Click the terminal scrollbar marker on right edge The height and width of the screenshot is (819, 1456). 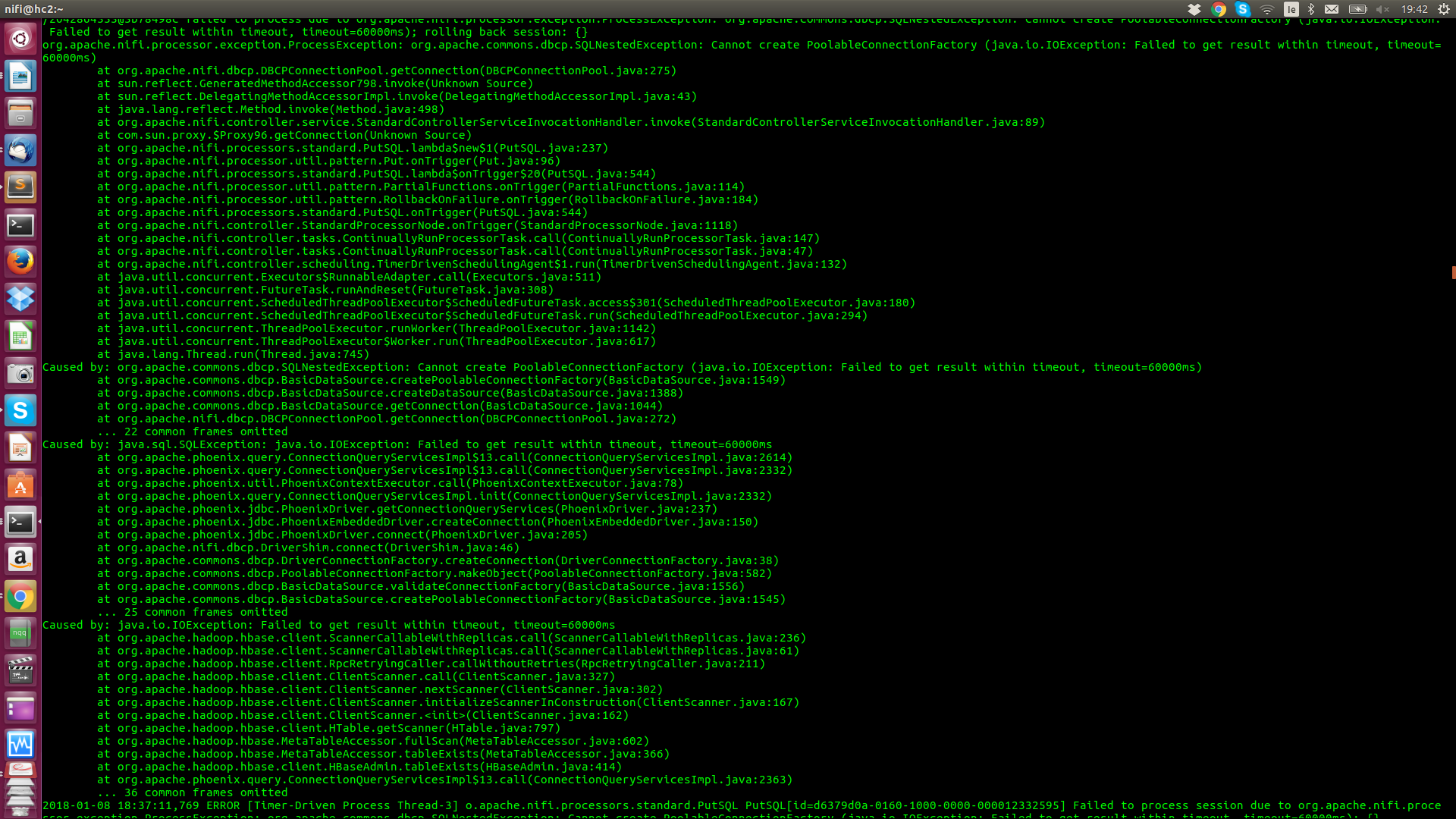pyautogui.click(x=1453, y=272)
